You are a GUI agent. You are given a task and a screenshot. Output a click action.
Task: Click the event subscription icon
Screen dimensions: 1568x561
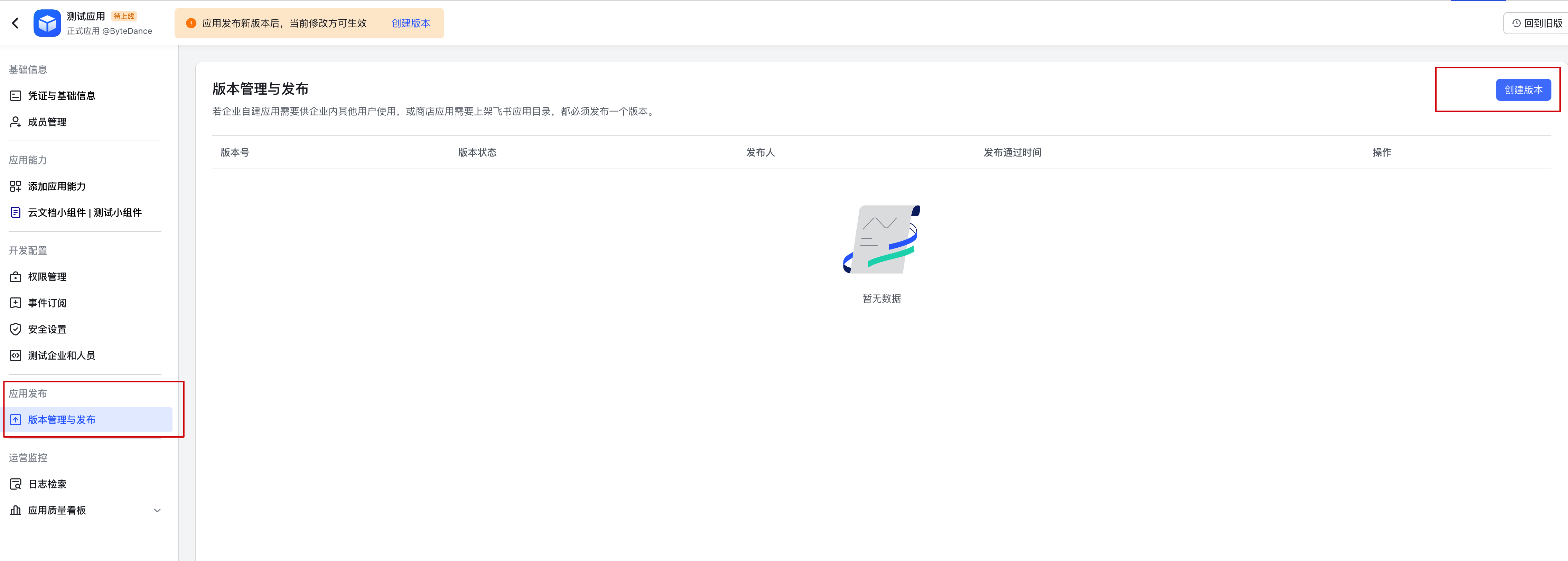point(16,303)
